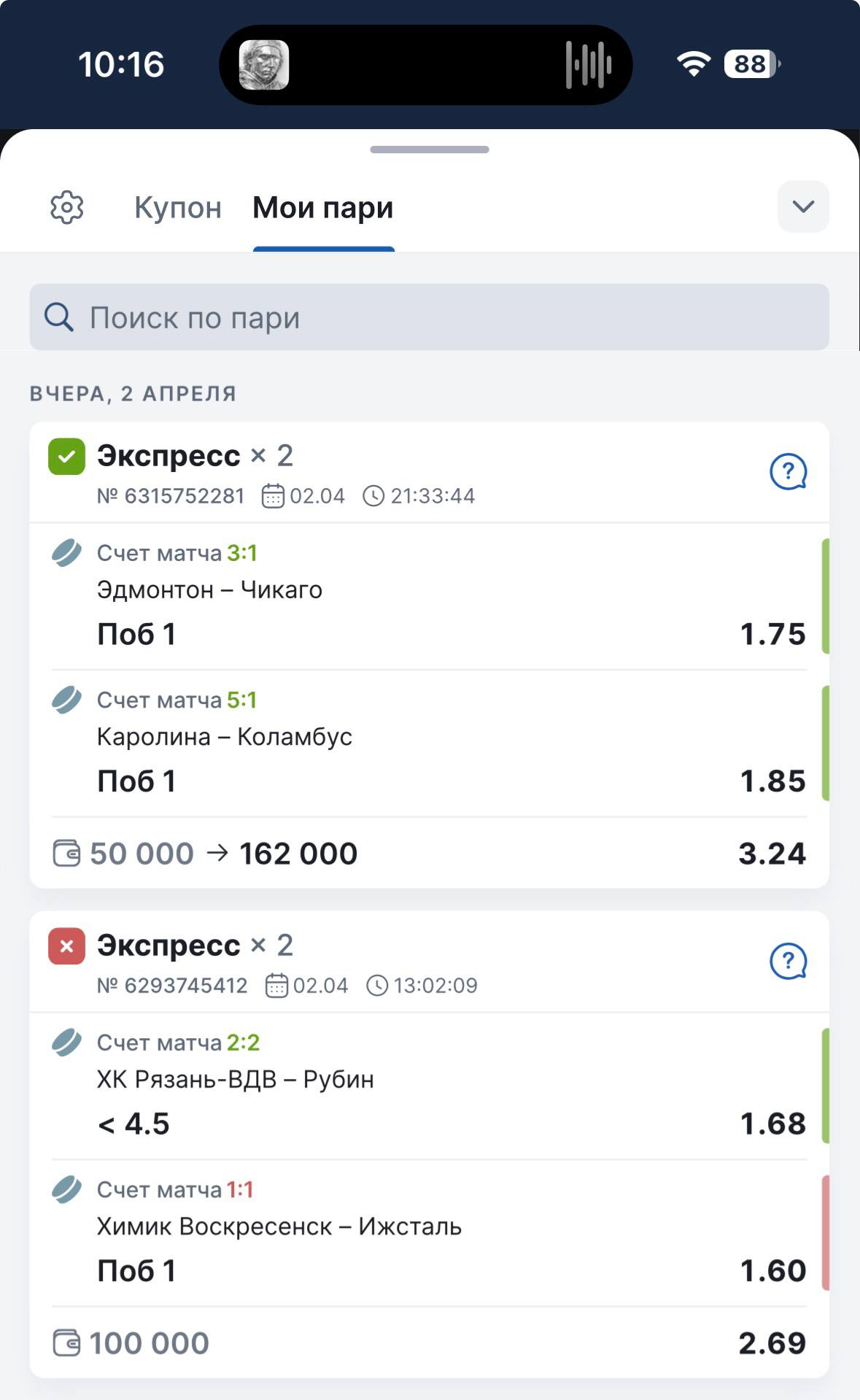
Task: Tap the magnifier search icon
Action: click(59, 317)
